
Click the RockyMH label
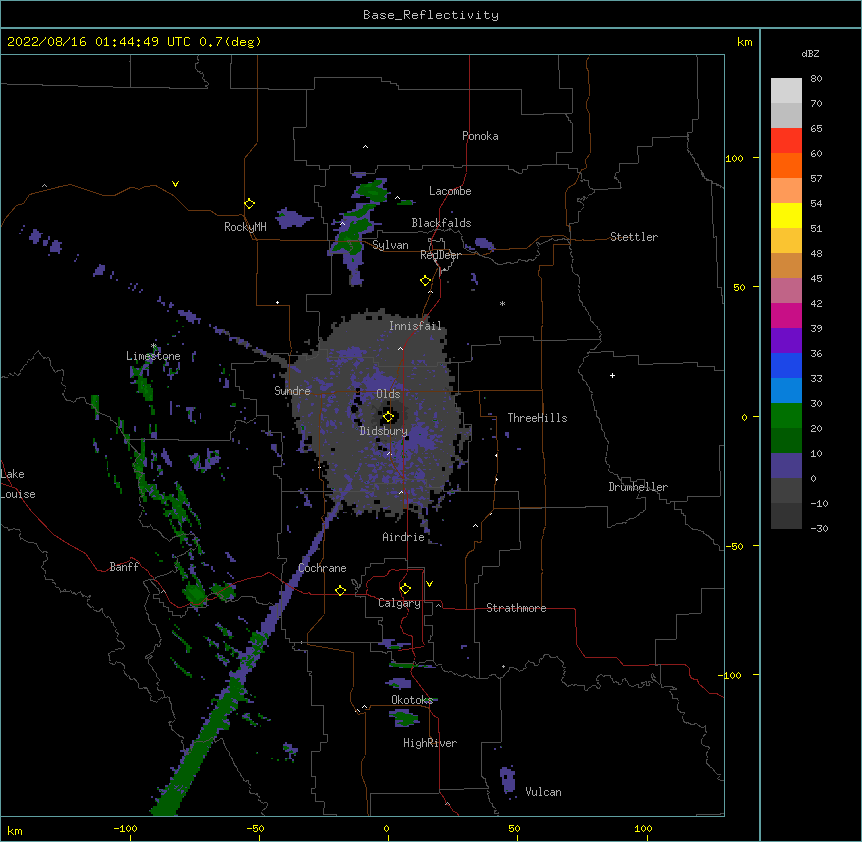[245, 227]
